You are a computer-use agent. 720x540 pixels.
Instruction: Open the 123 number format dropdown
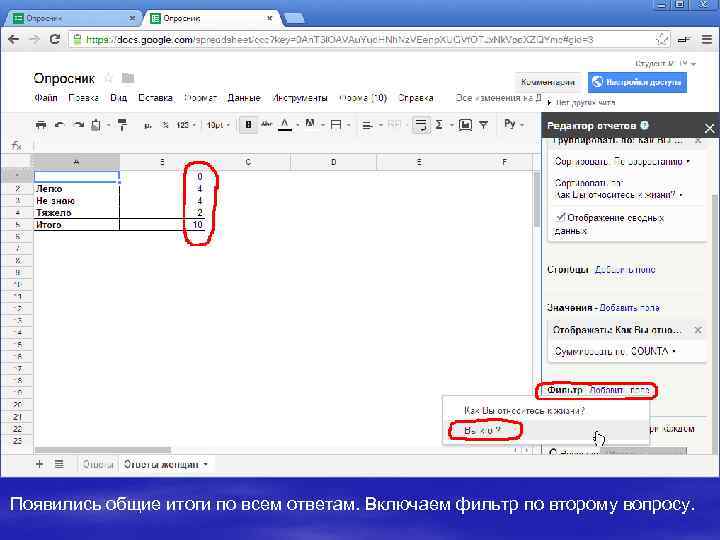pyautogui.click(x=186, y=125)
